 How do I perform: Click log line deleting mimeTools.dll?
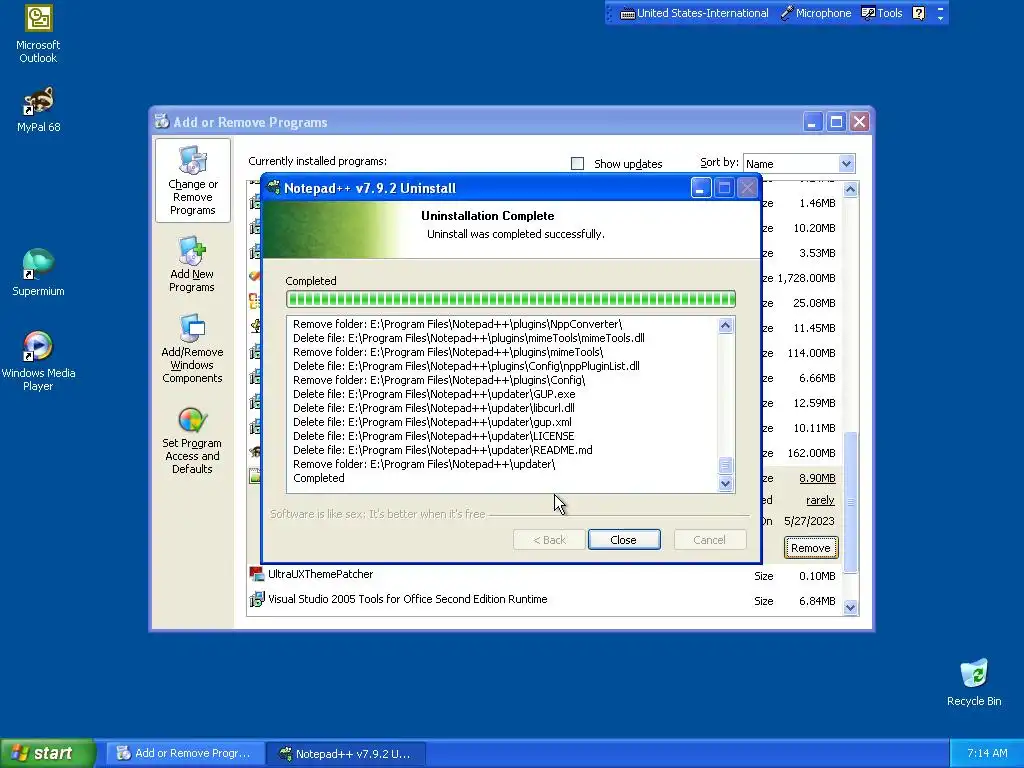click(468, 338)
